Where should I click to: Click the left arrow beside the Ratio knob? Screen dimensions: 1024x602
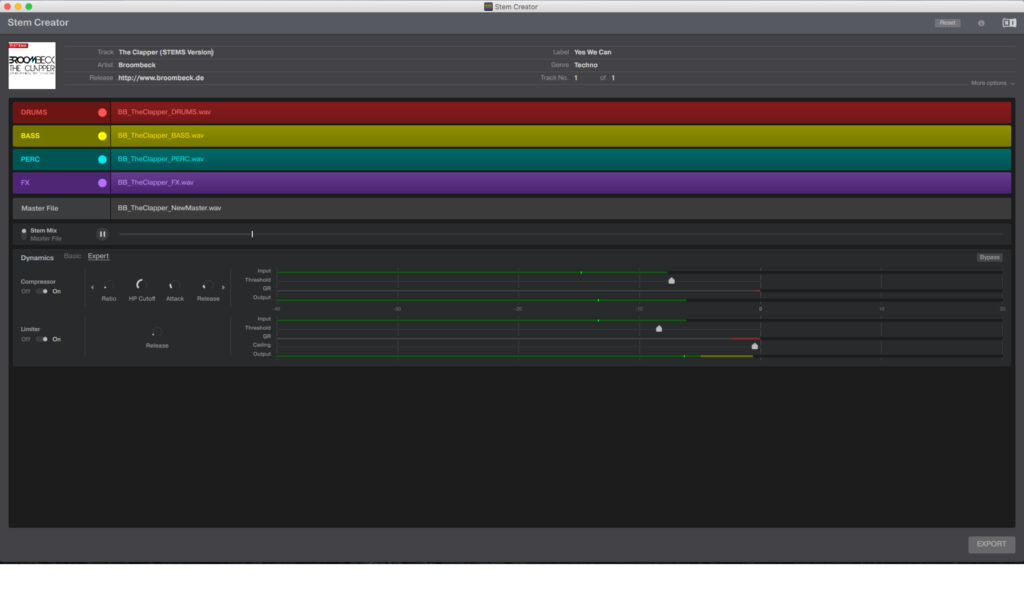click(x=92, y=287)
